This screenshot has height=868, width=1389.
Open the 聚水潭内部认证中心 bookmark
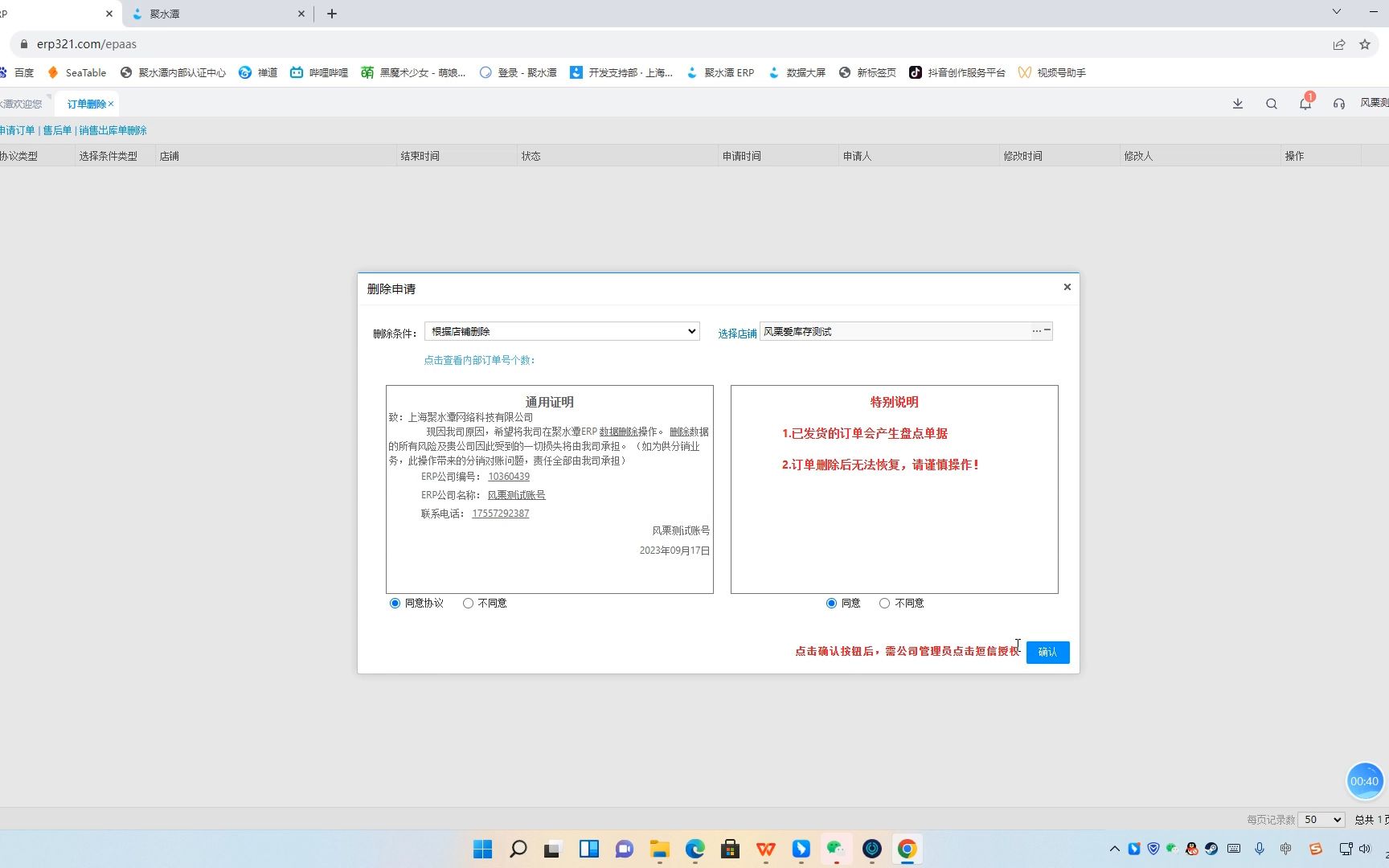coord(173,72)
